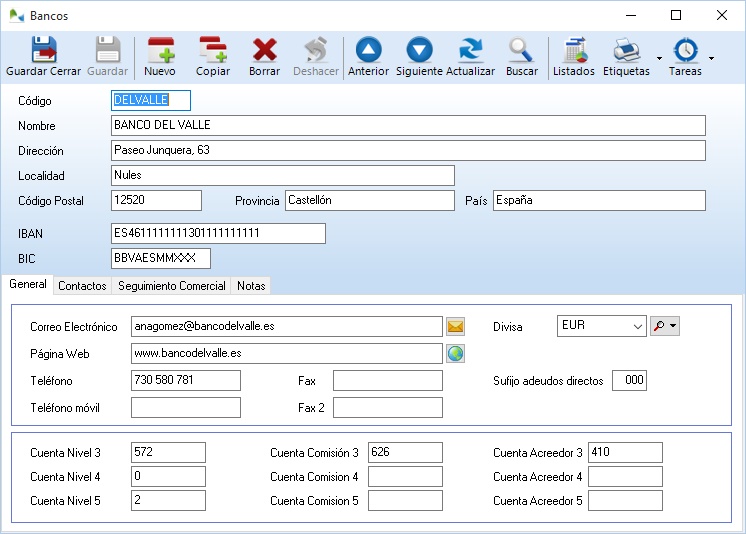Expand the Etiquetas dropdown arrow
Viewport: 746px width, 534px height.
[659, 59]
